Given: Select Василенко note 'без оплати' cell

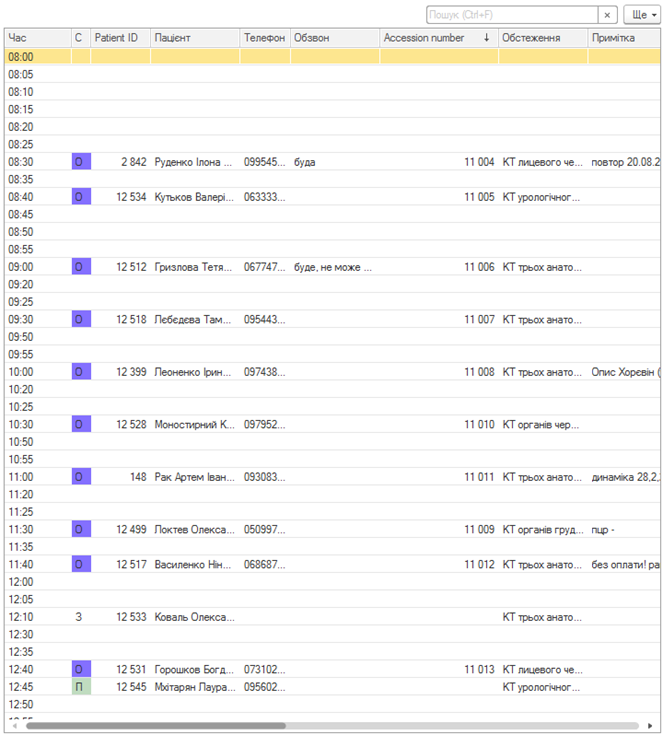Looking at the screenshot, I should [x=625, y=565].
